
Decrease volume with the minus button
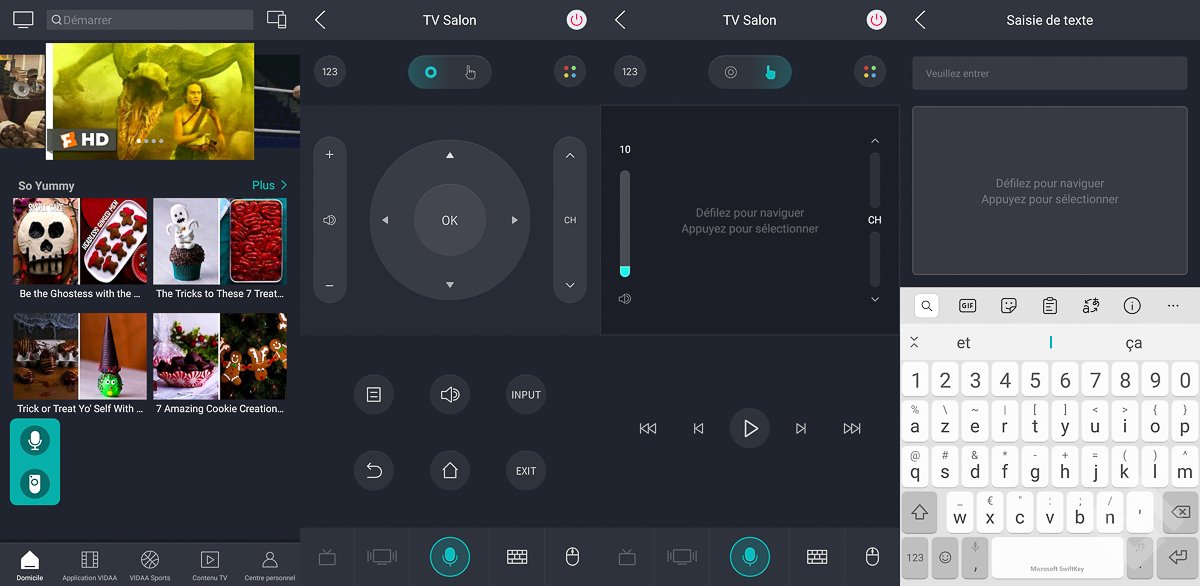click(330, 286)
